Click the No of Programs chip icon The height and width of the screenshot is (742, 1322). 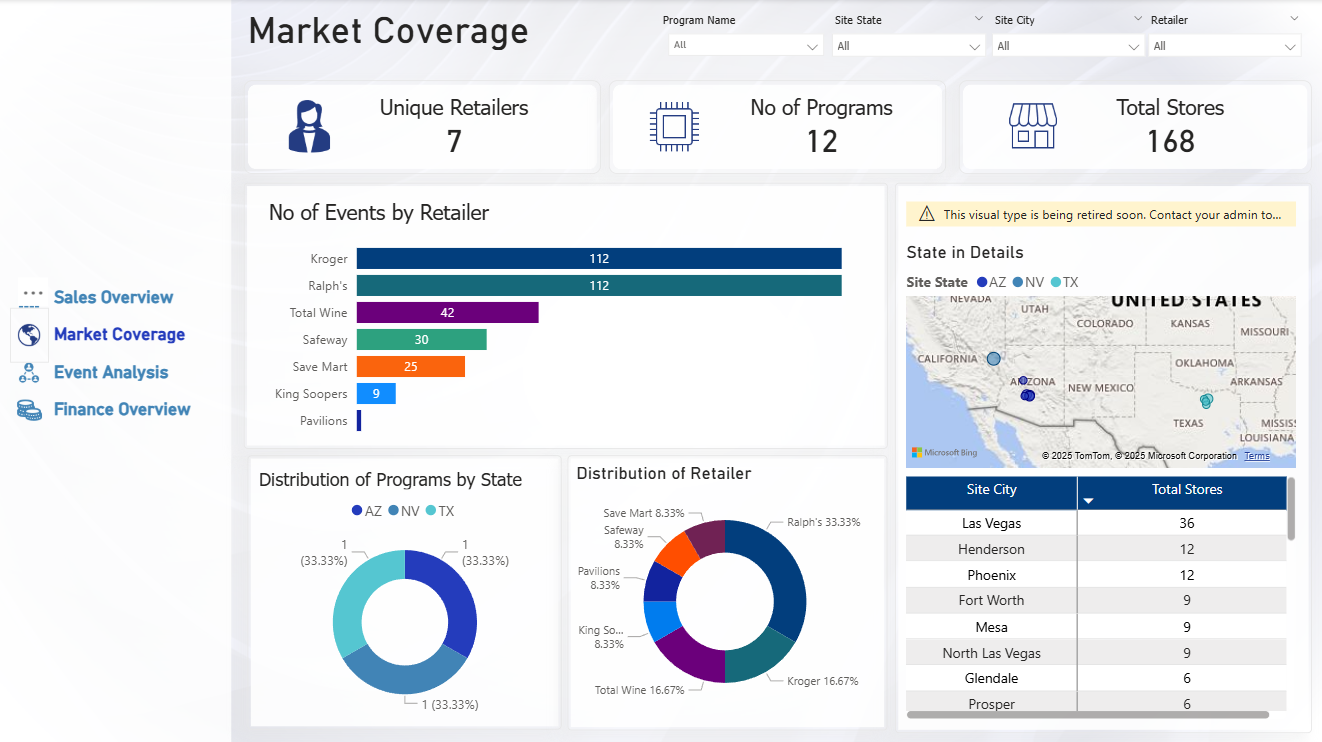point(673,125)
